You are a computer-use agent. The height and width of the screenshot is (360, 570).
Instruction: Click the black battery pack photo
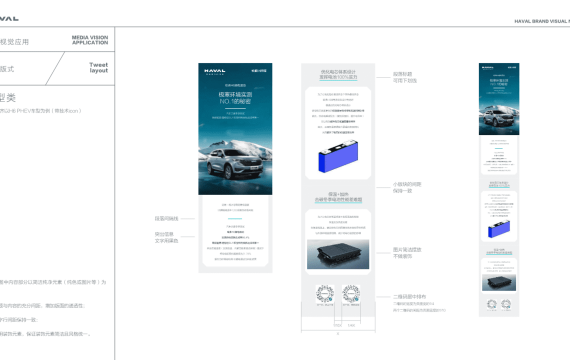pyautogui.click(x=338, y=254)
